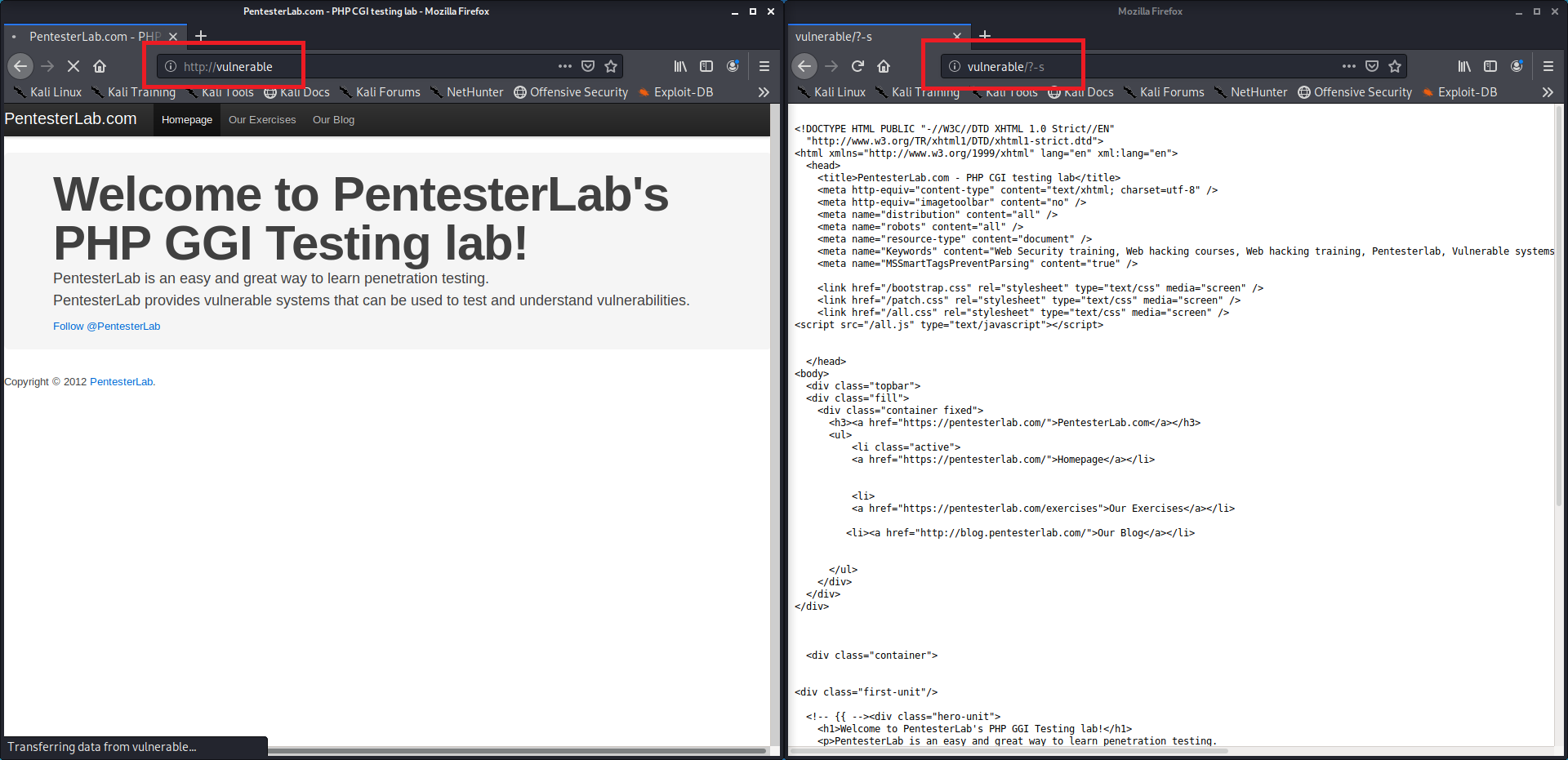The image size is (1568, 760).
Task: Save to Pocket icon in right window
Action: pyautogui.click(x=1372, y=66)
